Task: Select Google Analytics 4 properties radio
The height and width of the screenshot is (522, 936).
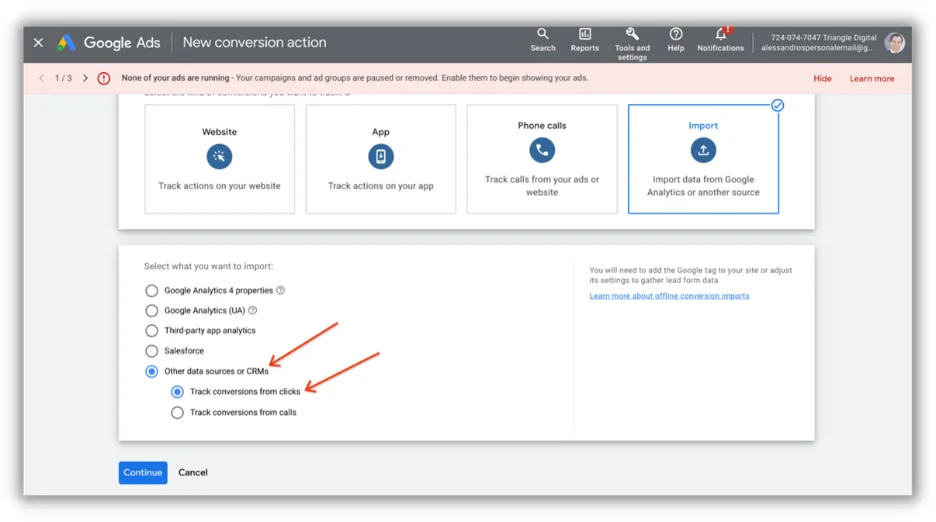Action: pos(152,290)
